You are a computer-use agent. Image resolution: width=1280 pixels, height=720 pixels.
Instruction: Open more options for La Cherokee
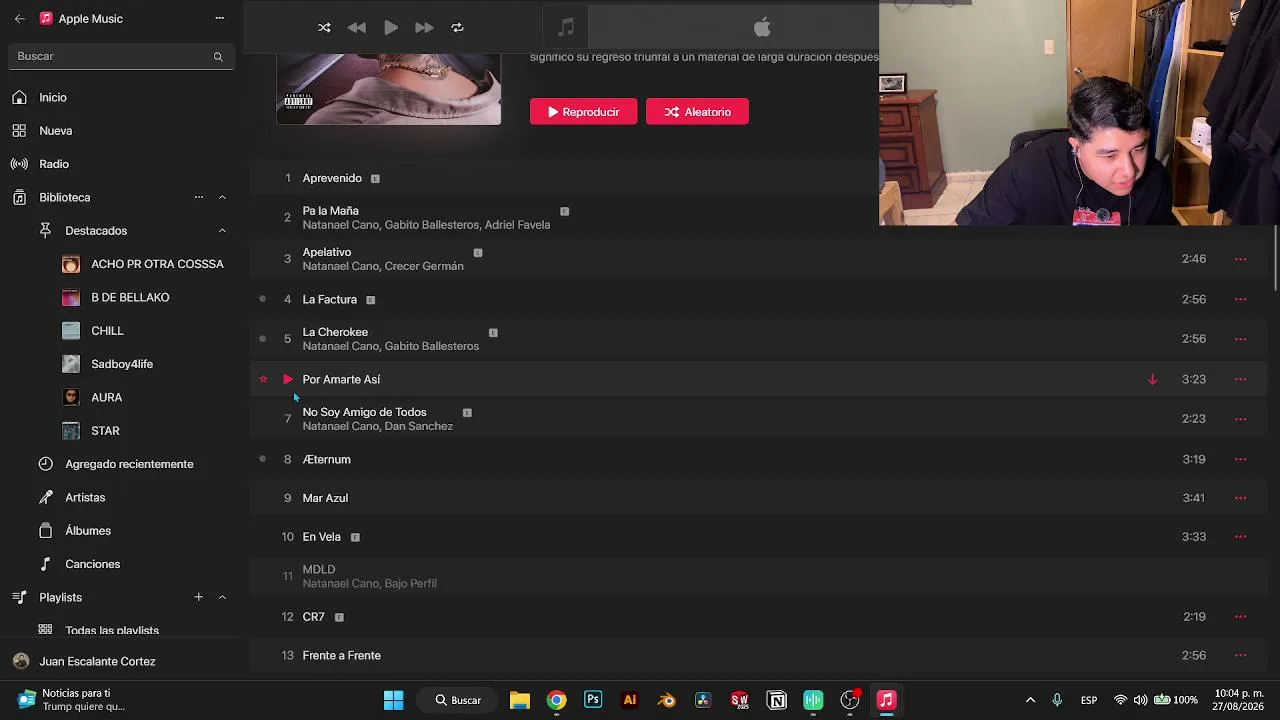(1240, 339)
